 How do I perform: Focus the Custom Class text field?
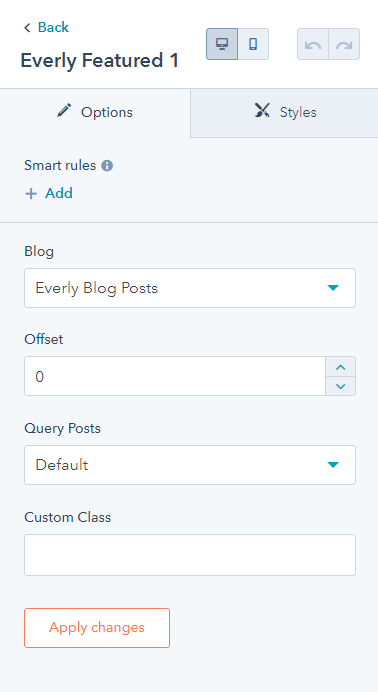190,555
